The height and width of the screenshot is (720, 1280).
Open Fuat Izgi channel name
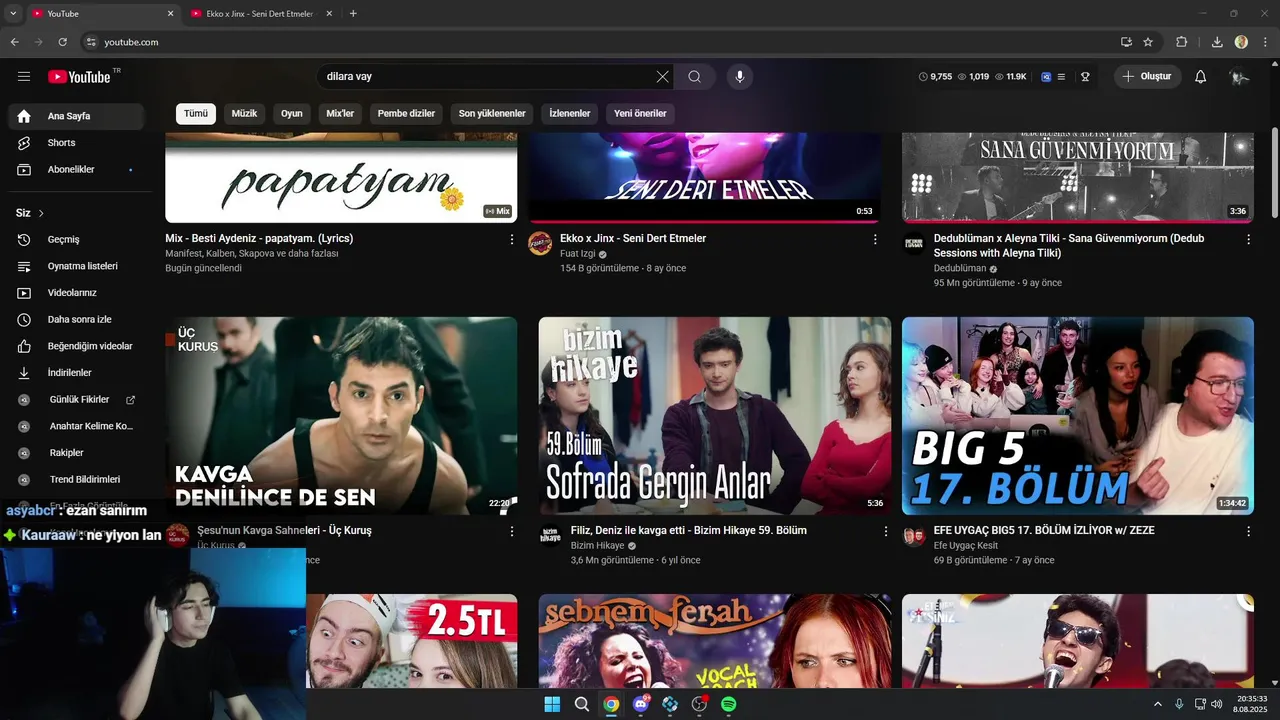(x=577, y=254)
